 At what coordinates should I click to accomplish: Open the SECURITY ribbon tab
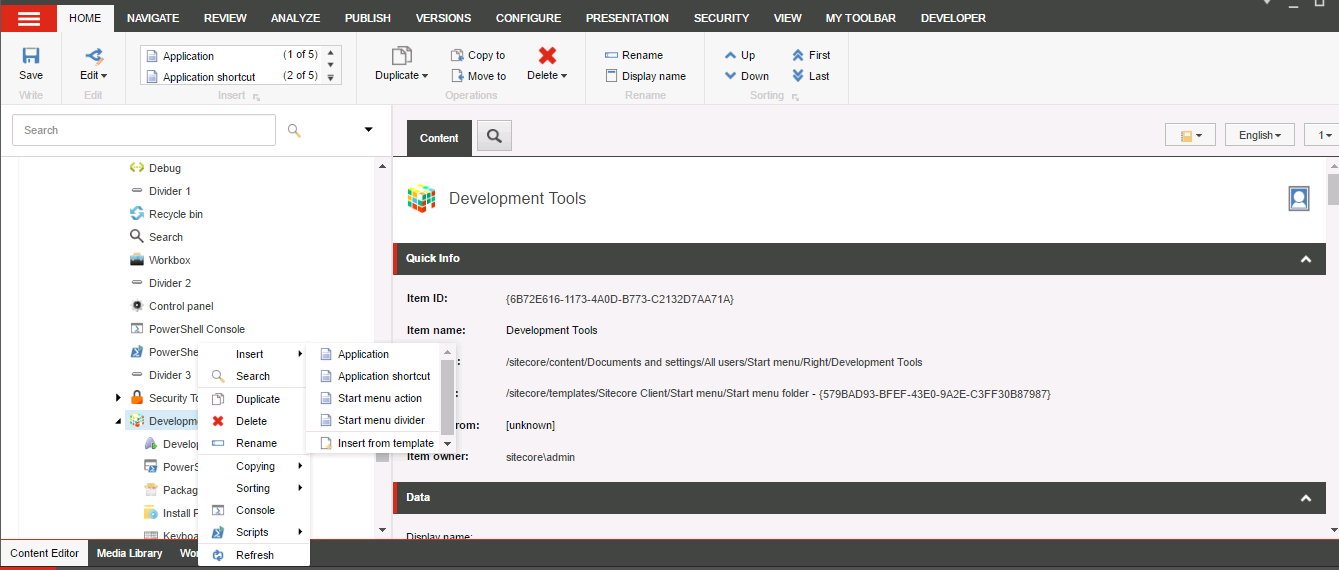[x=721, y=18]
